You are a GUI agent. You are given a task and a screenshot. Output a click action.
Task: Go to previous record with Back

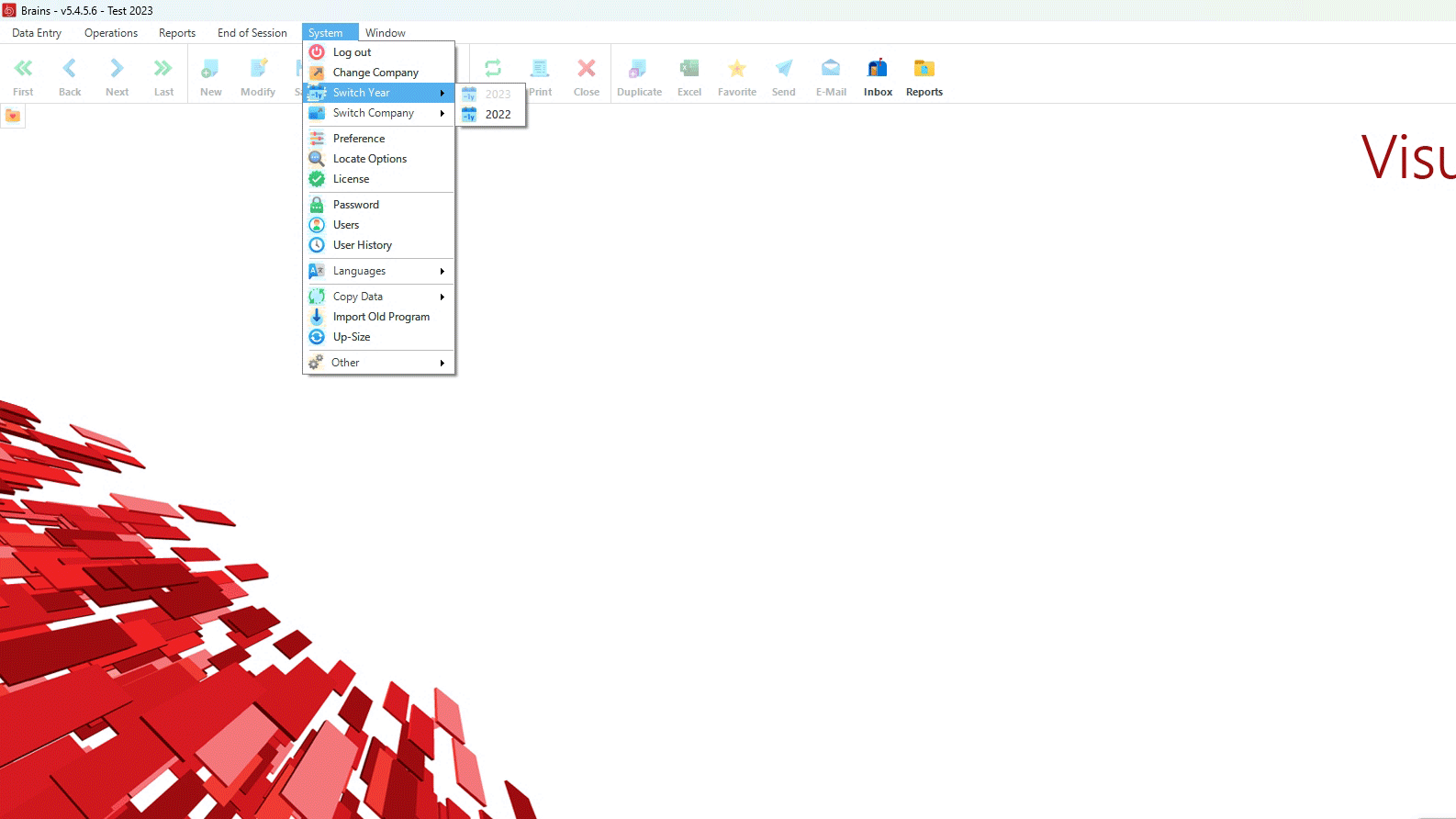coord(70,76)
